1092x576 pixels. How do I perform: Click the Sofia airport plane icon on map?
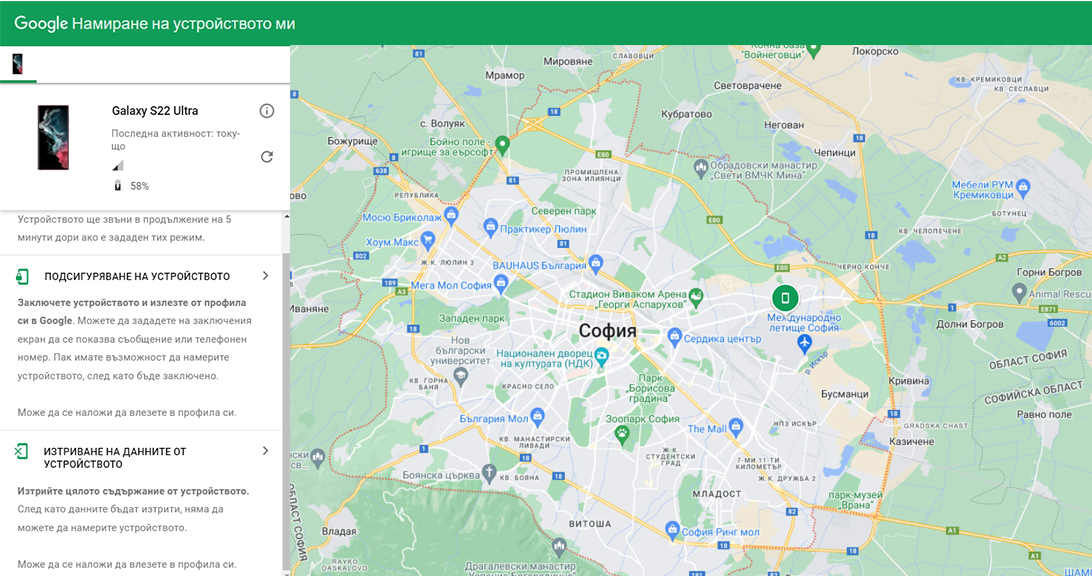tap(804, 343)
